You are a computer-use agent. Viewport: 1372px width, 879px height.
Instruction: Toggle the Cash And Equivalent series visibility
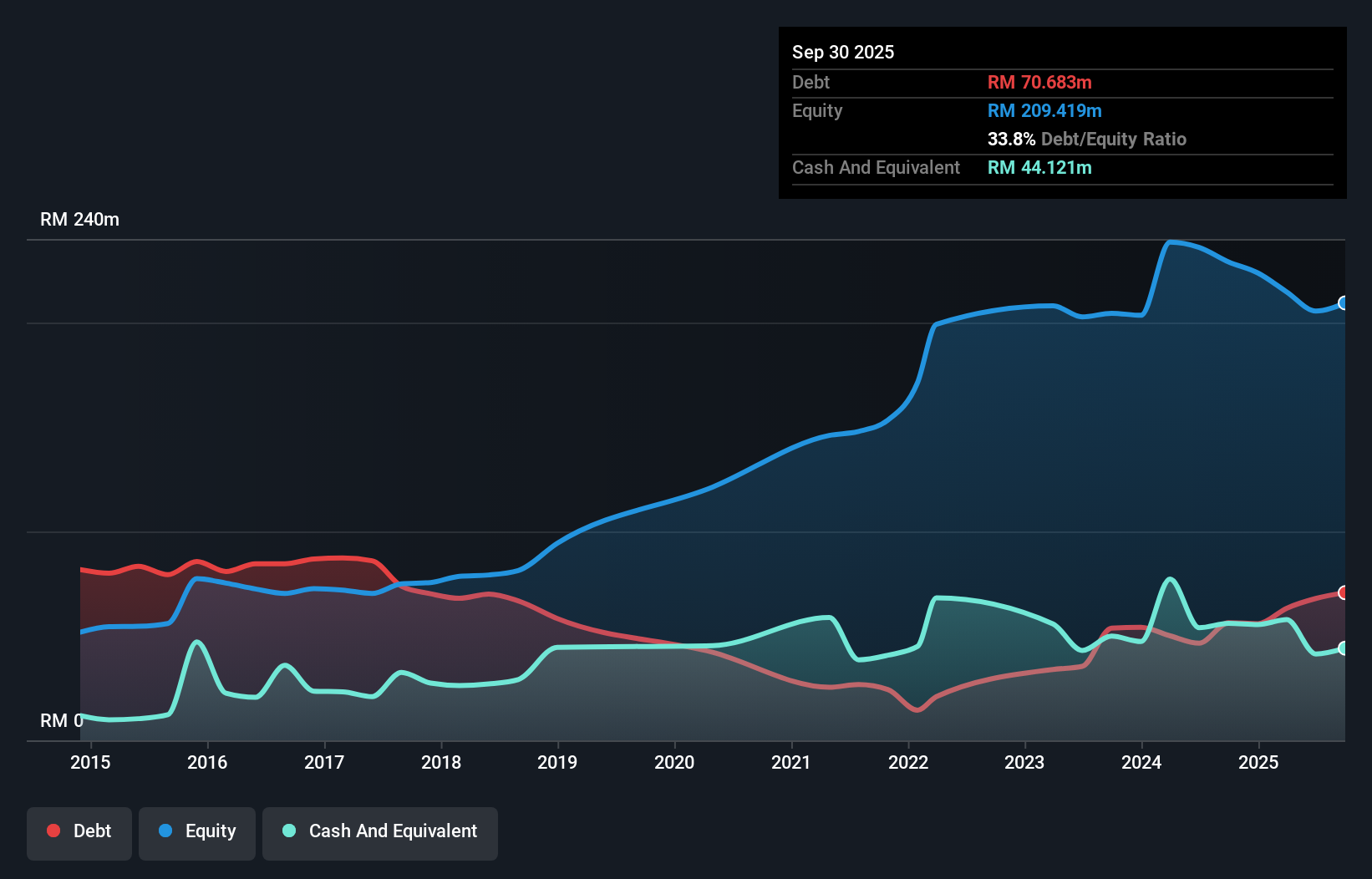[x=380, y=831]
